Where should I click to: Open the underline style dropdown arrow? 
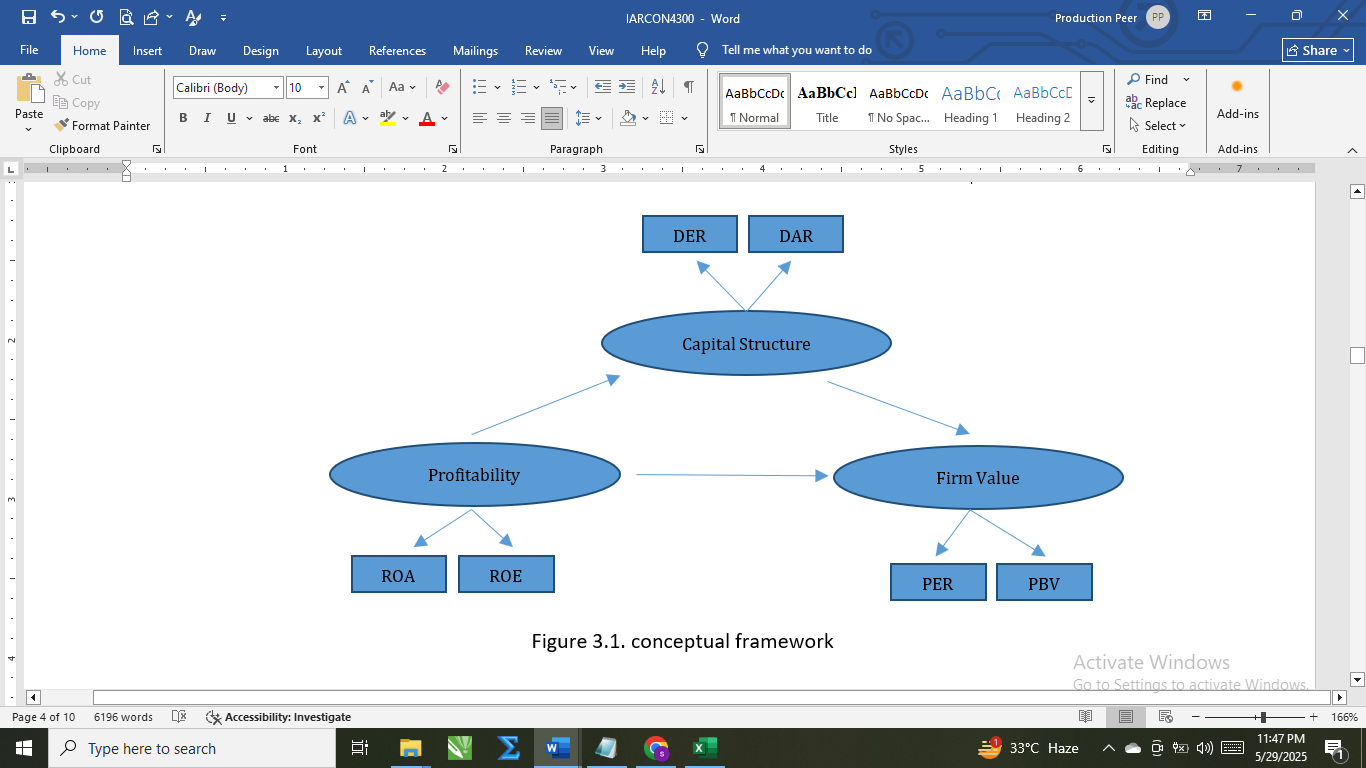pos(247,118)
